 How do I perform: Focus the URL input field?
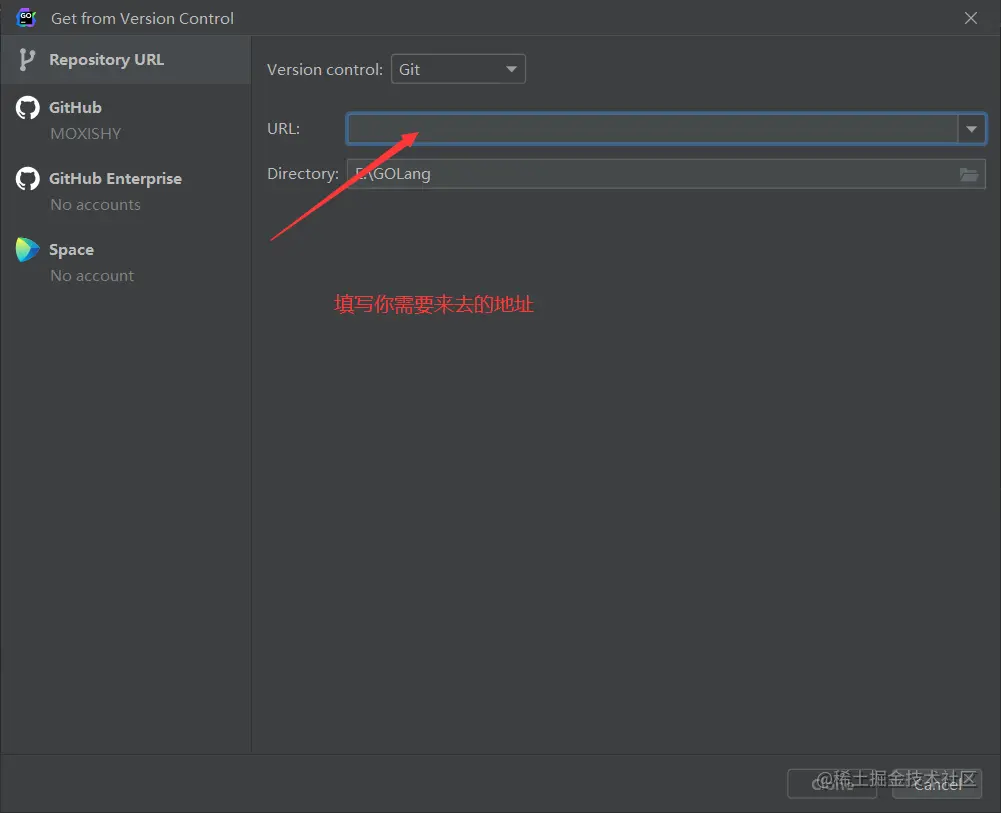coord(652,129)
